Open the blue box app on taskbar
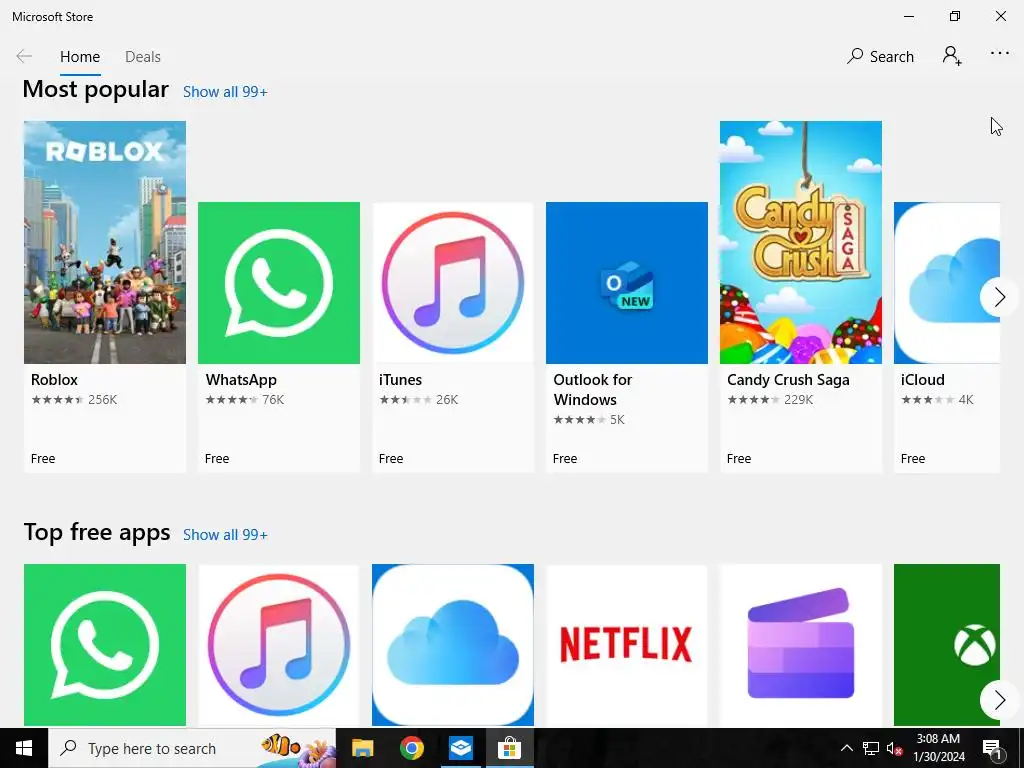The image size is (1024, 768). 460,748
